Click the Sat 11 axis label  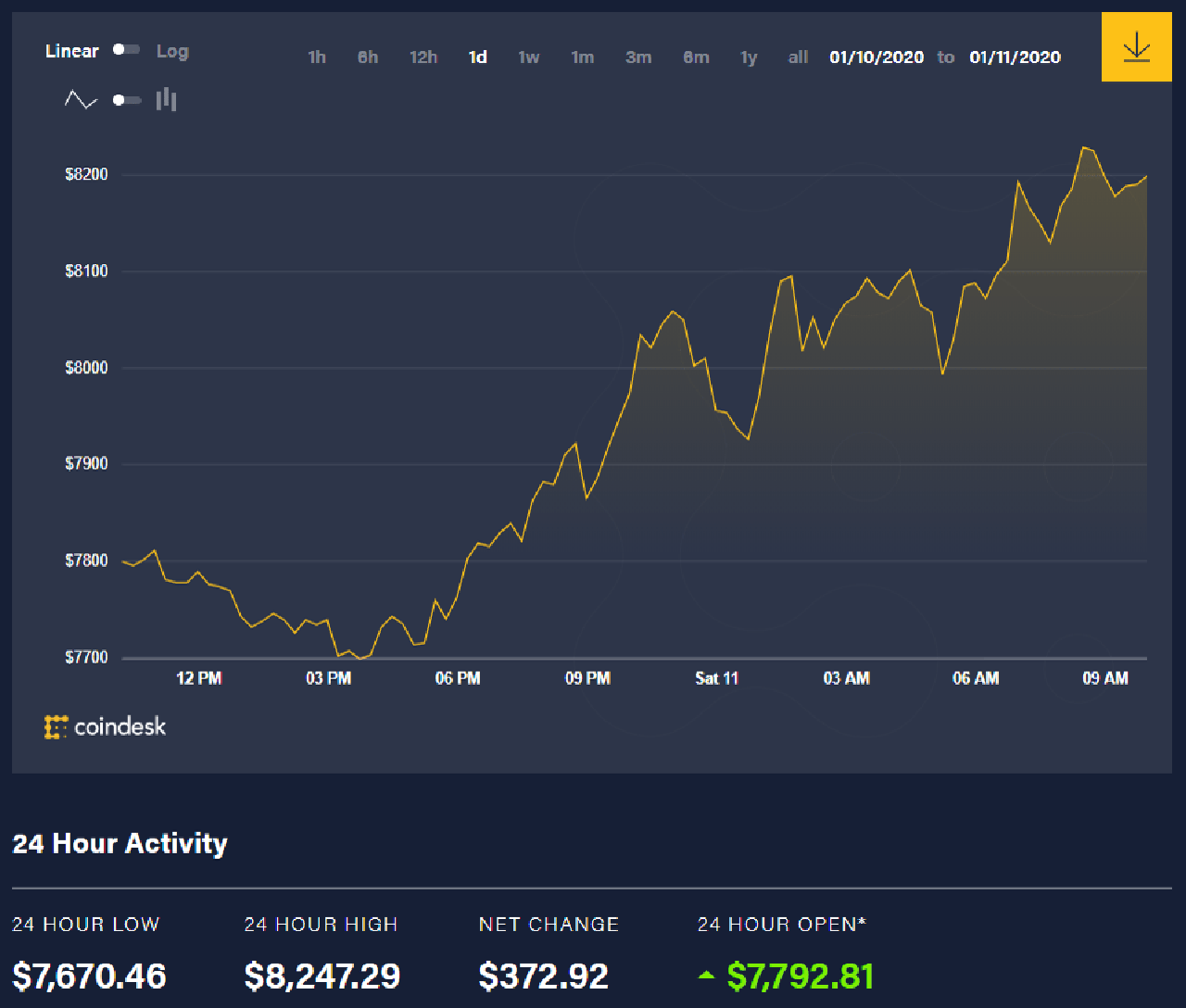click(x=717, y=678)
